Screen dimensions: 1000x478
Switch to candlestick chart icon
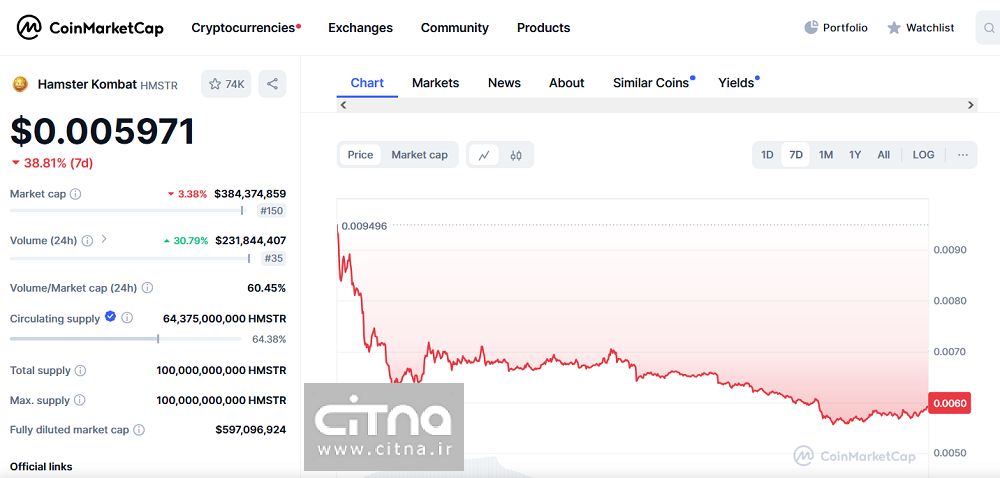(x=516, y=155)
